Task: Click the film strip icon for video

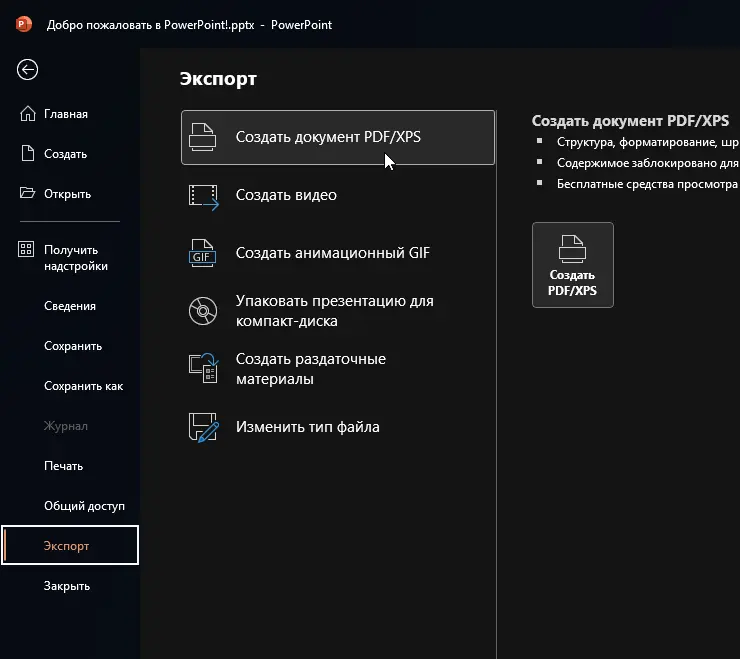Action: [x=204, y=196]
